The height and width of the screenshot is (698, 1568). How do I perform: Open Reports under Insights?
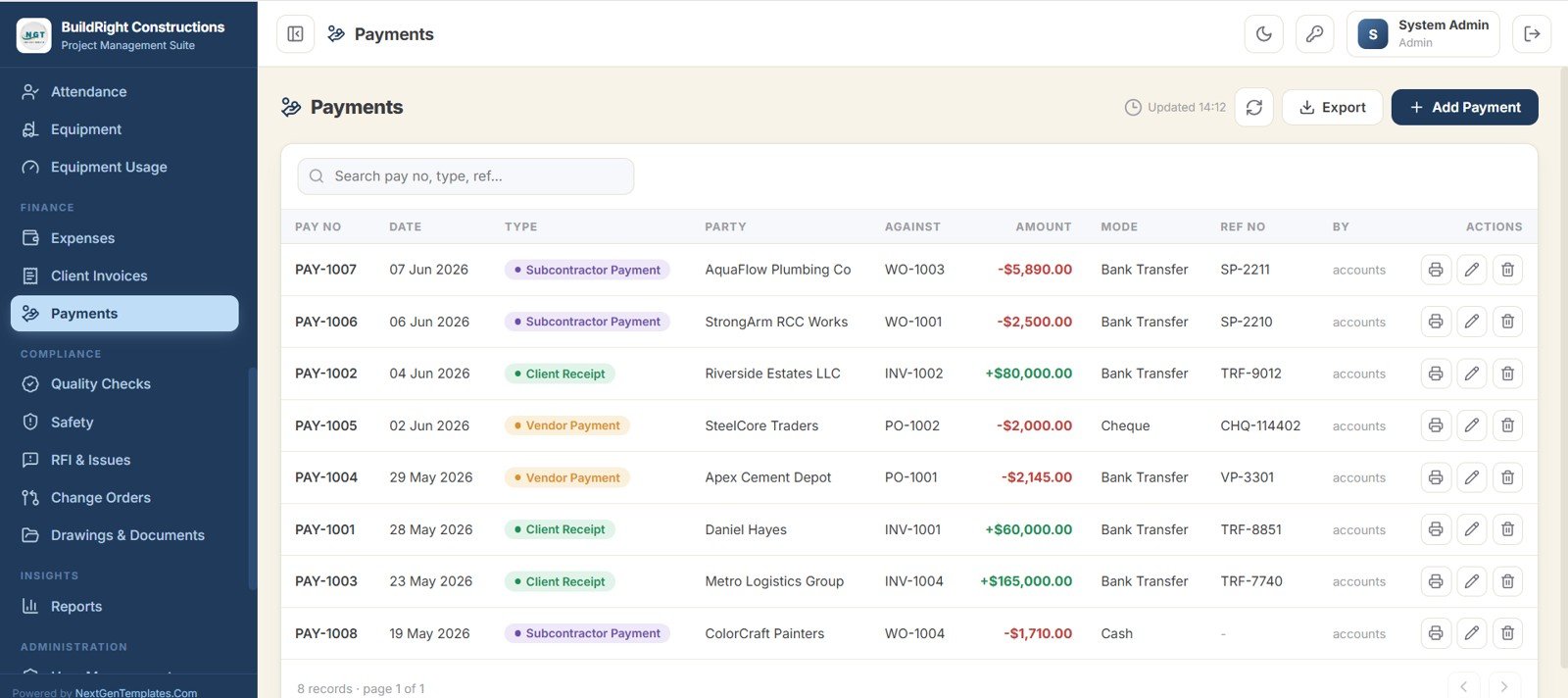(124, 607)
